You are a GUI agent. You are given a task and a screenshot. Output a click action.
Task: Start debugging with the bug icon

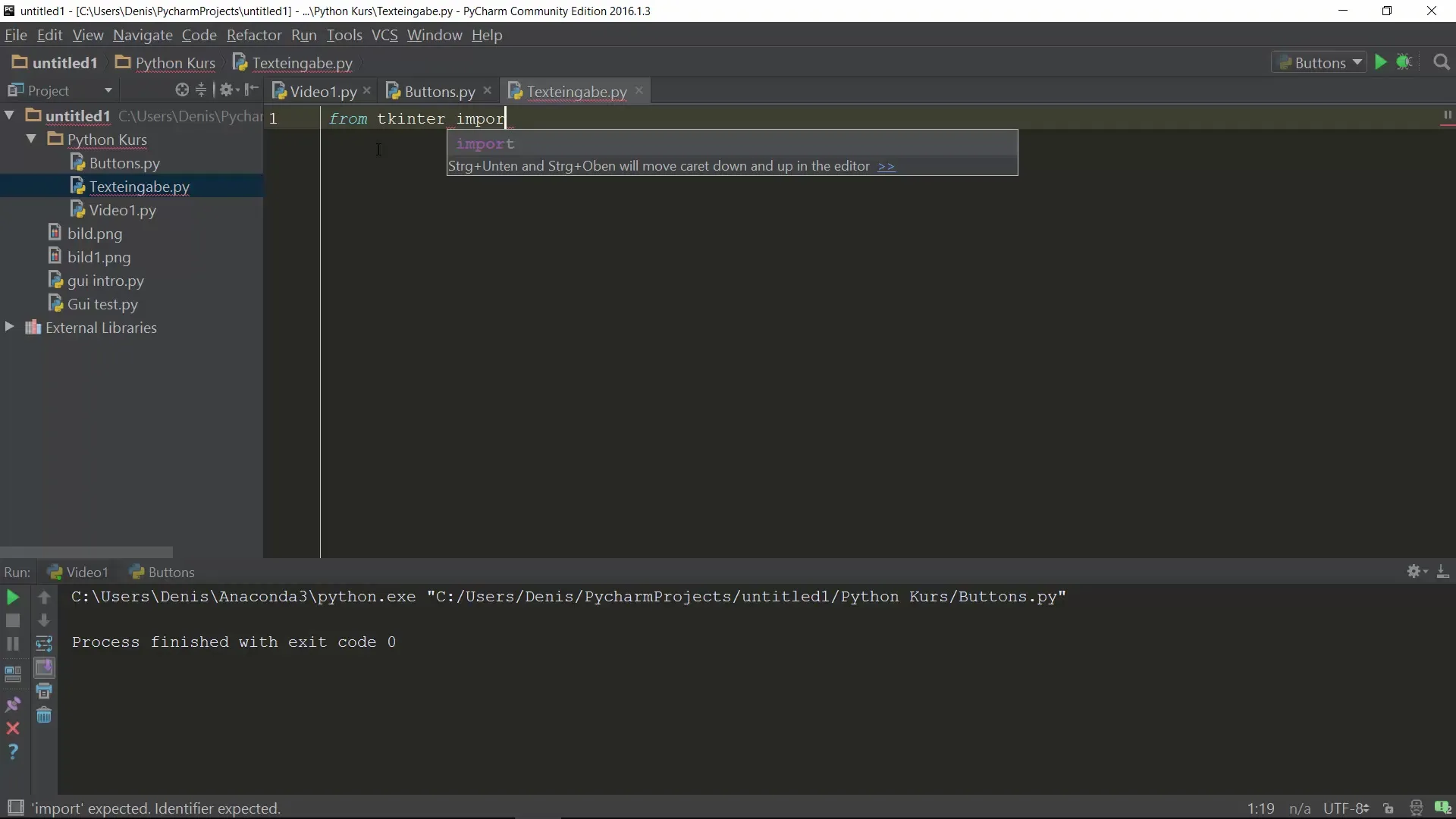pyautogui.click(x=1404, y=62)
